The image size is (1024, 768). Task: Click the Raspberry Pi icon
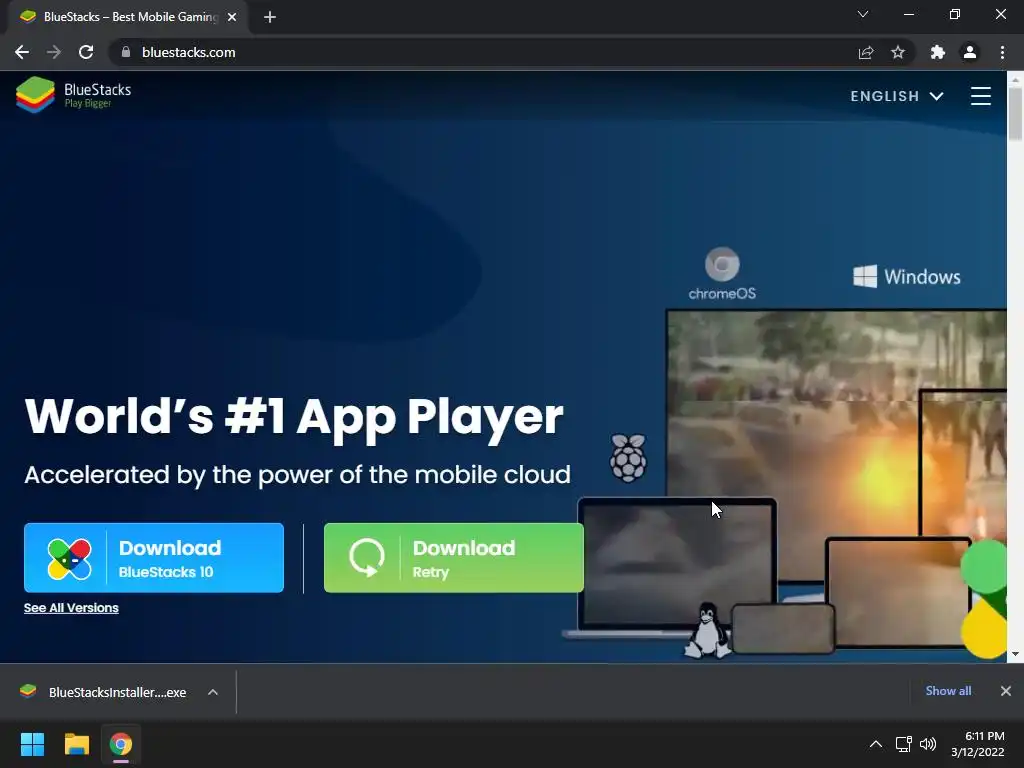click(x=628, y=458)
